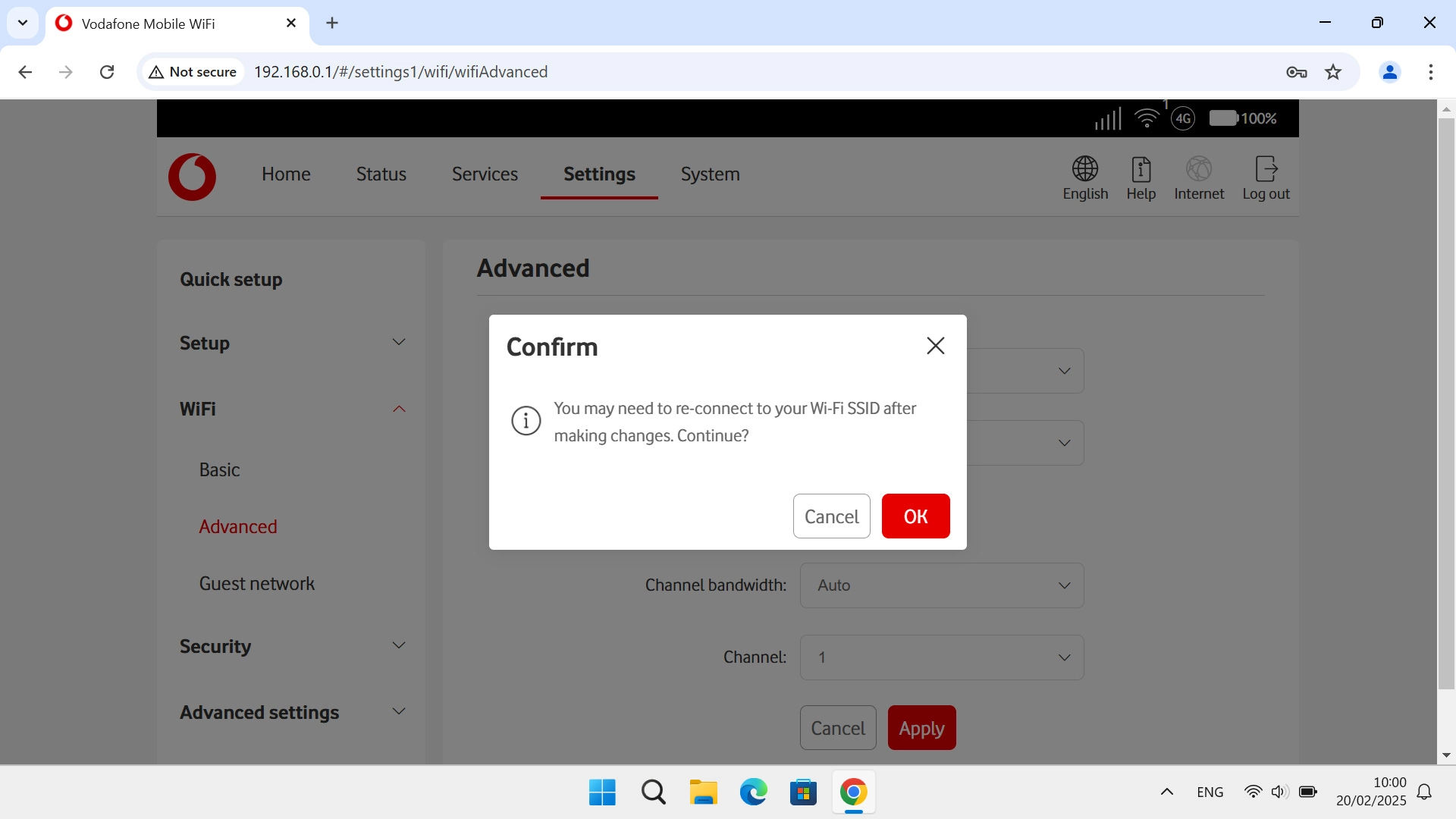
Task: Open the System menu item
Action: click(x=709, y=174)
